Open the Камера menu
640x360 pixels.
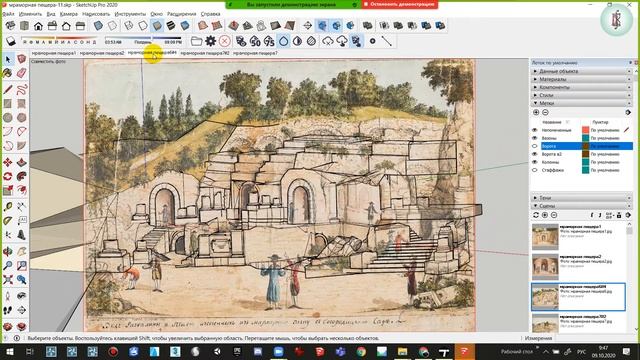coord(69,14)
